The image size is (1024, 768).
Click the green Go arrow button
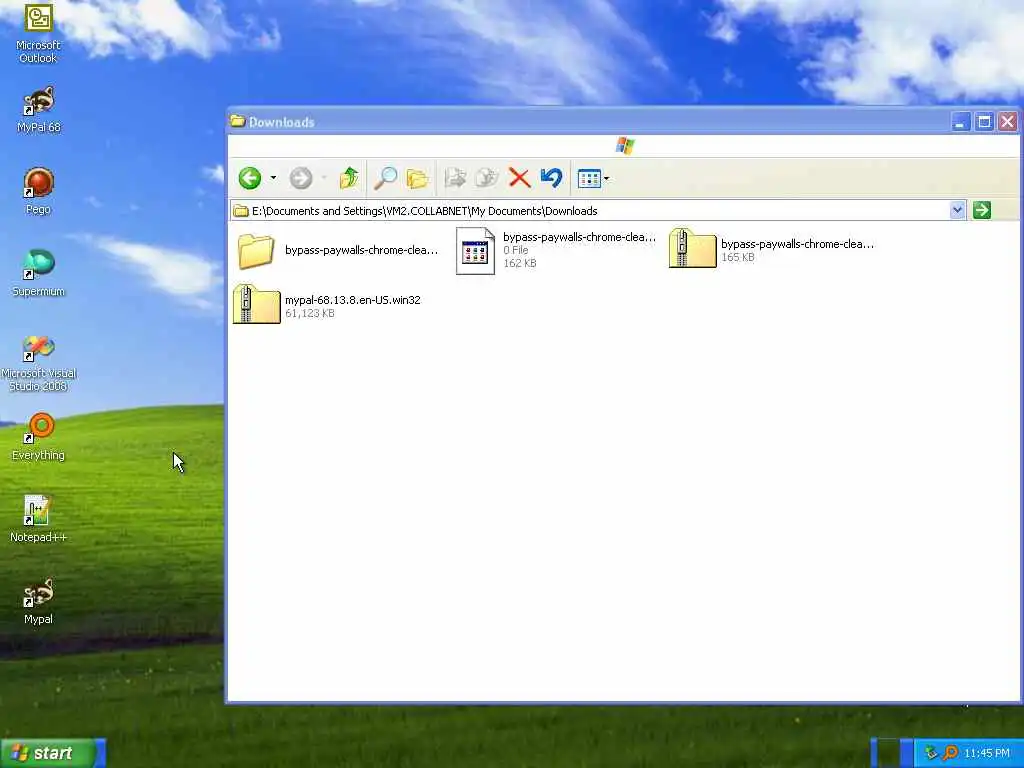pyautogui.click(x=982, y=210)
